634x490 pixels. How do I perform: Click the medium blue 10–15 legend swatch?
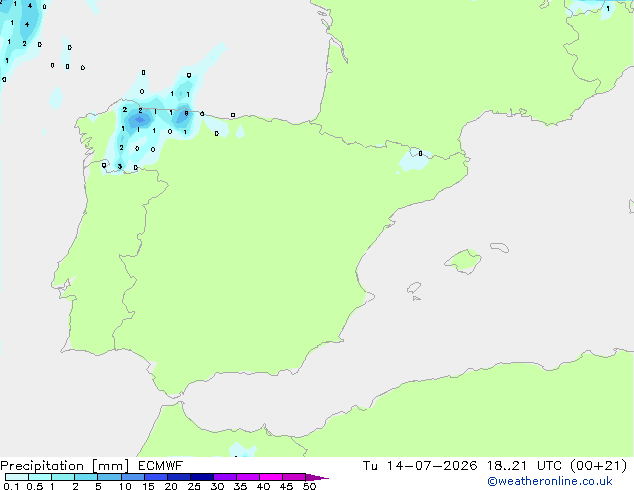pyautogui.click(x=133, y=477)
